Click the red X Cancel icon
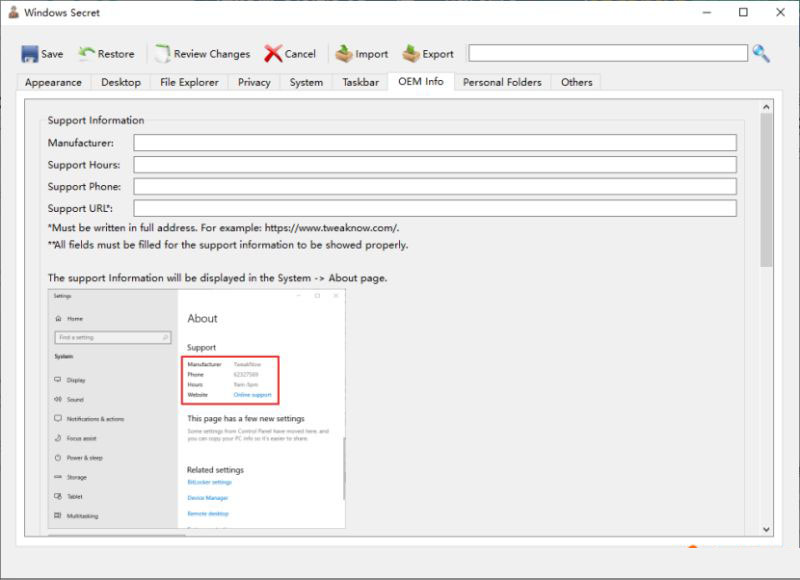 point(273,54)
